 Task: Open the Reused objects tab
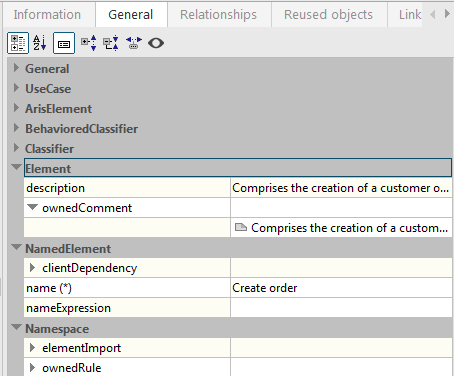coord(328,15)
